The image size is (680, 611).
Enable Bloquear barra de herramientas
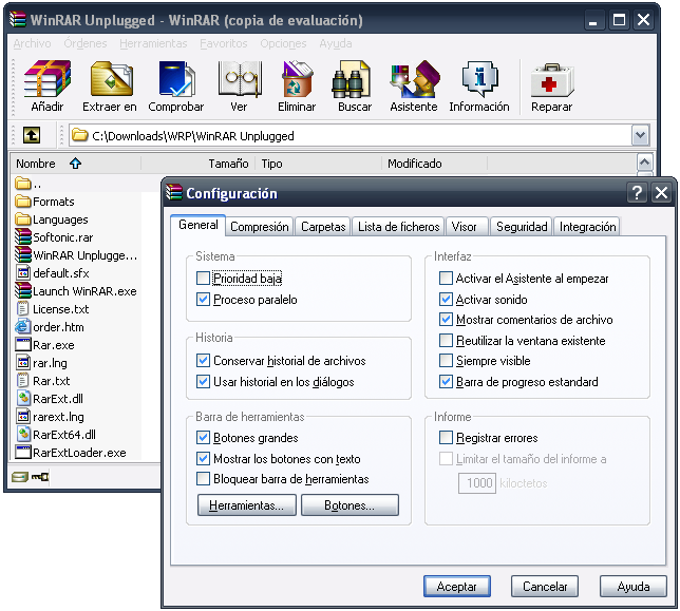(203, 479)
